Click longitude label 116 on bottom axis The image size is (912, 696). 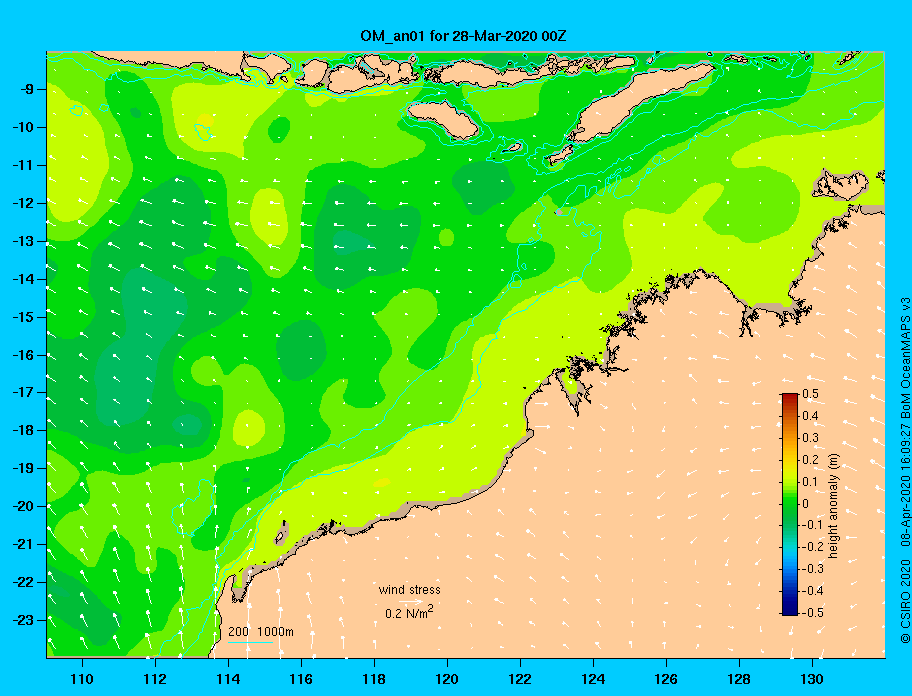[x=301, y=679]
